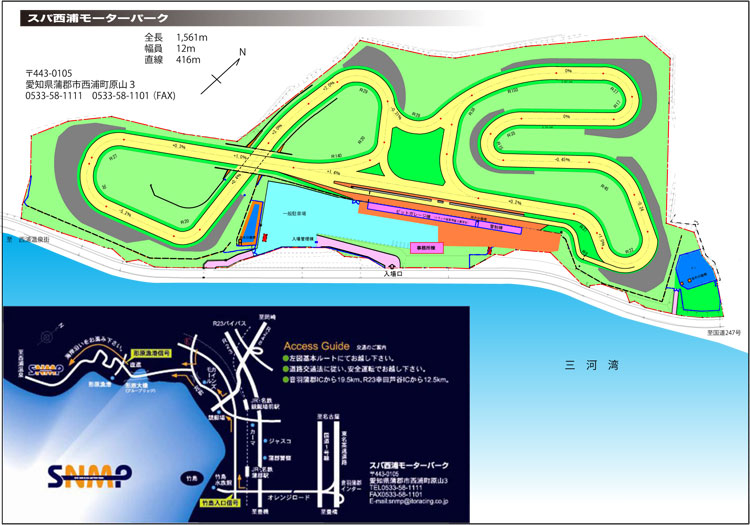Click the blue pond at the circuit's east end
The height and width of the screenshot is (525, 750).
point(695,269)
